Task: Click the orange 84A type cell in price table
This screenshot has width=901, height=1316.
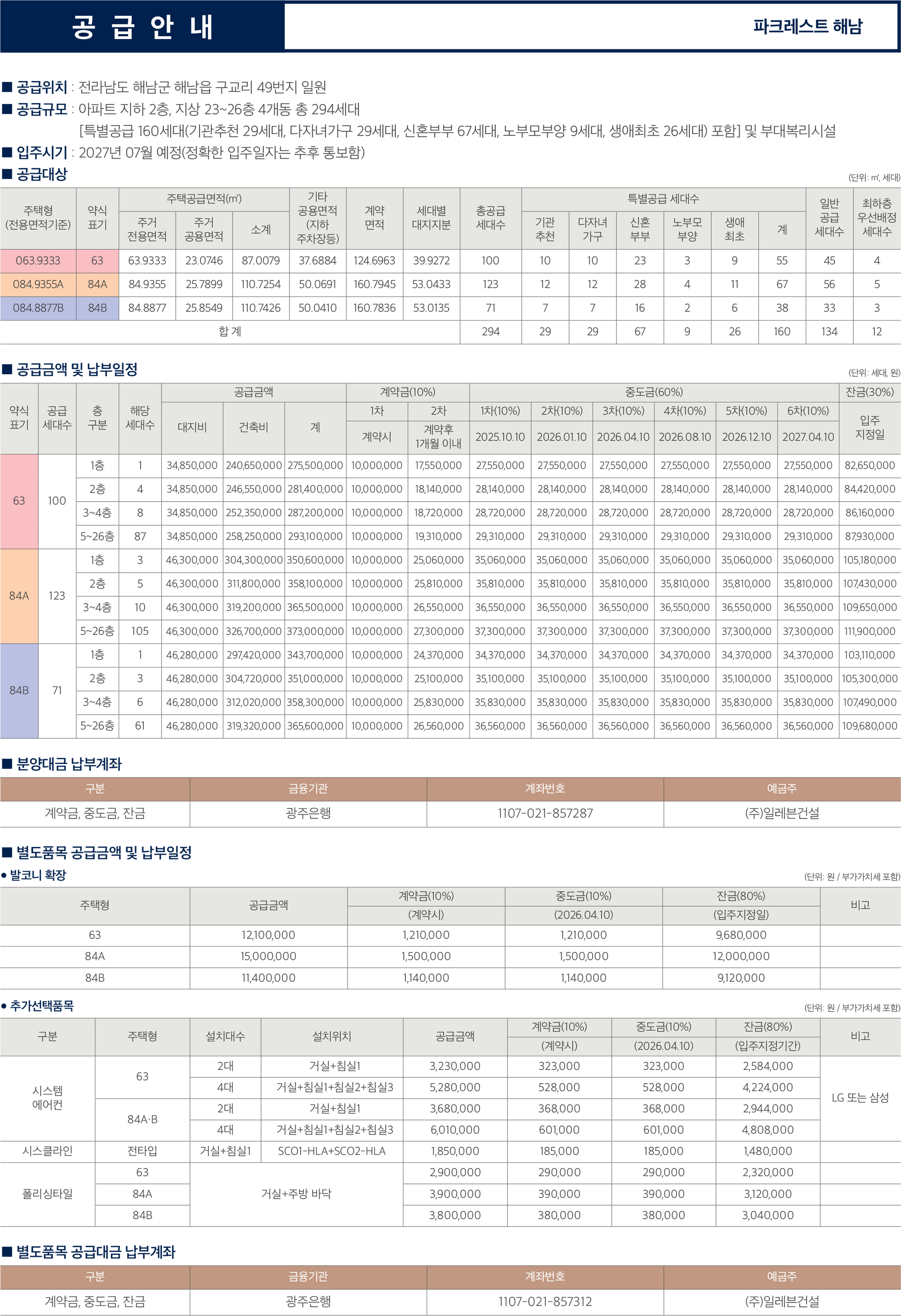Action: 19,596
